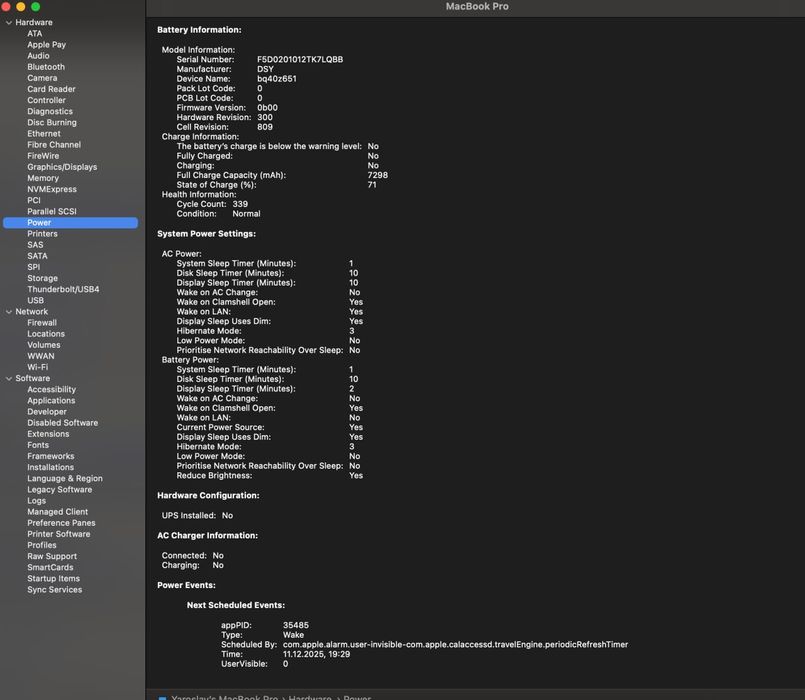805x700 pixels.
Task: Open Sync Services entry
Action: point(54,590)
